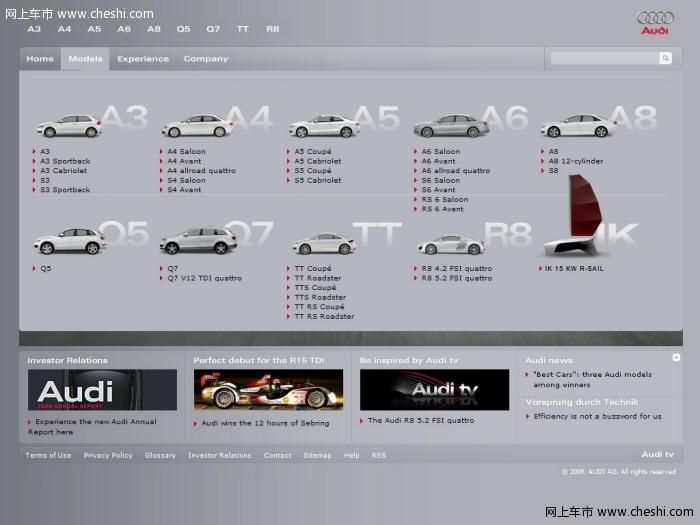Open the A5 Coupé link
This screenshot has height=525, width=700.
(x=313, y=151)
